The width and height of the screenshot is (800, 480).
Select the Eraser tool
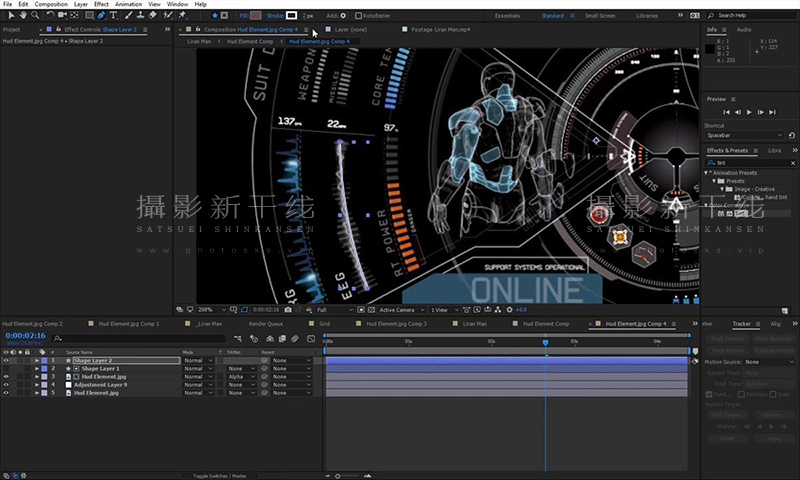[x=153, y=15]
